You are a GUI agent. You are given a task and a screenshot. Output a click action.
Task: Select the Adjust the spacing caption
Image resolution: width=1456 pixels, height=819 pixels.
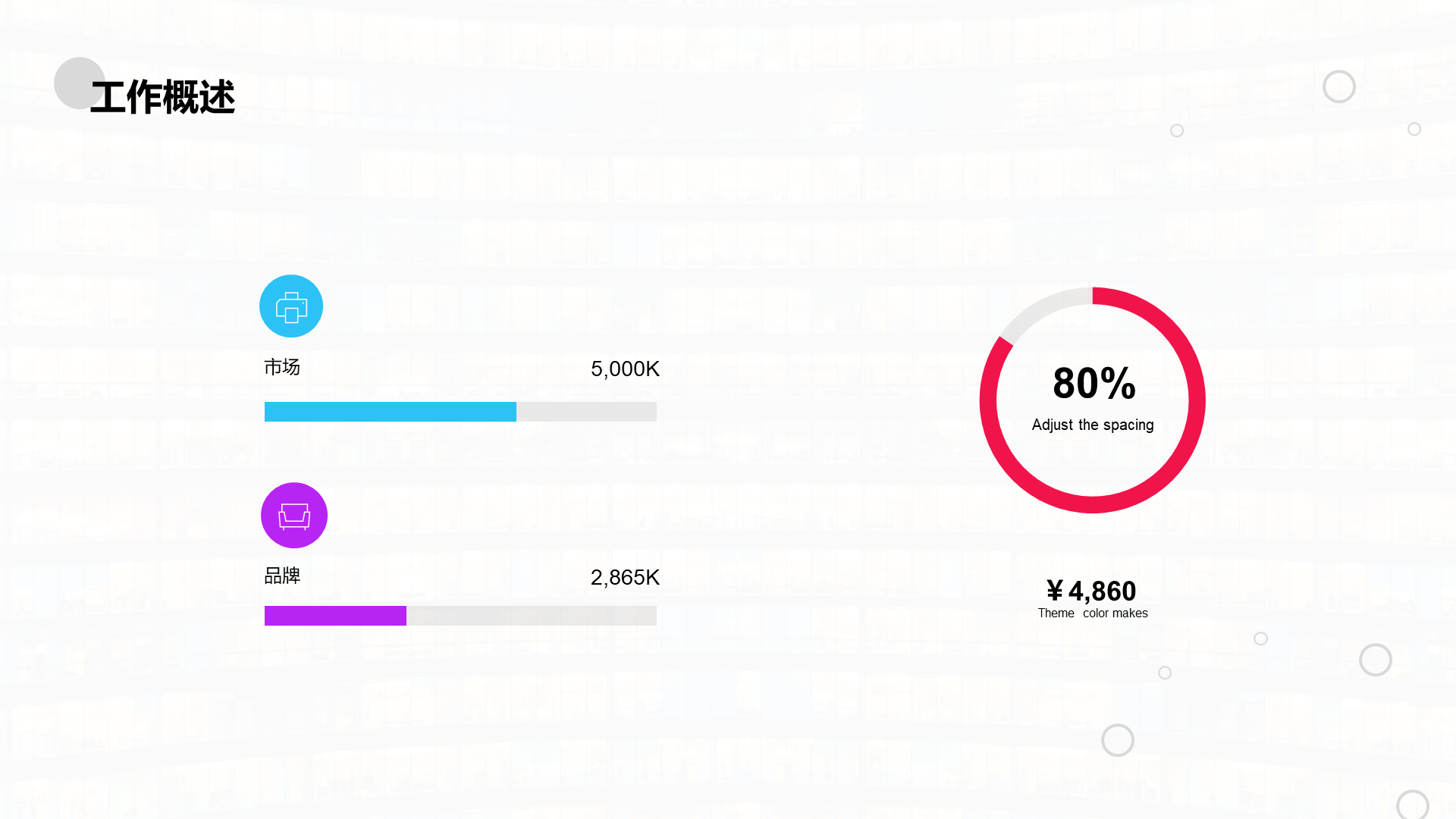(1093, 425)
